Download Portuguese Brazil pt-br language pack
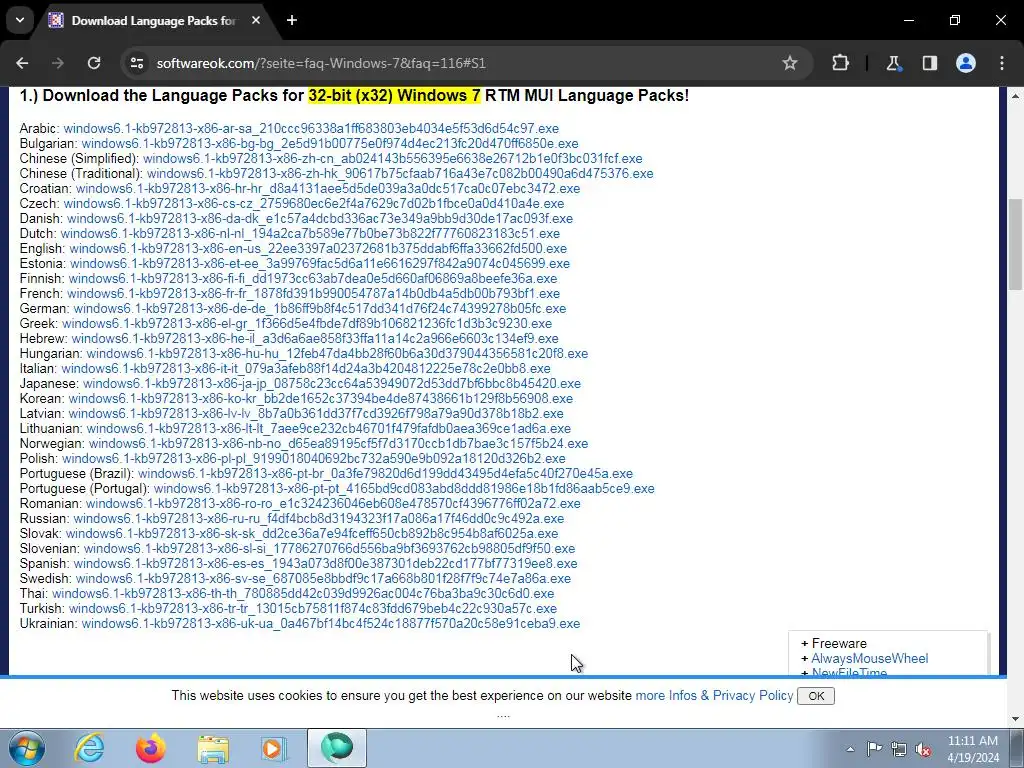This screenshot has width=1024, height=768. (x=385, y=474)
